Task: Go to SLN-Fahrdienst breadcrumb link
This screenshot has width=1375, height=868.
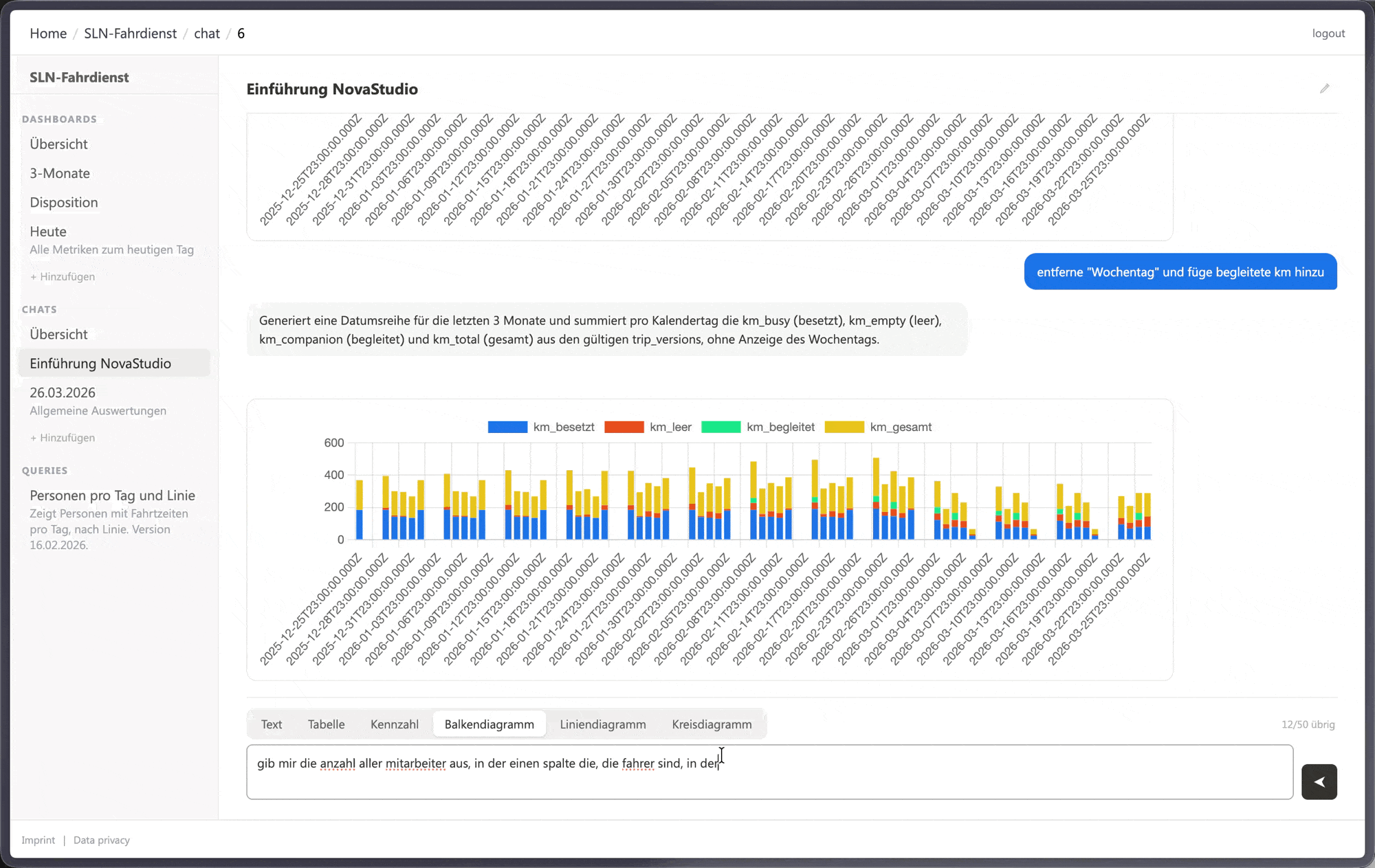Action: click(x=130, y=33)
